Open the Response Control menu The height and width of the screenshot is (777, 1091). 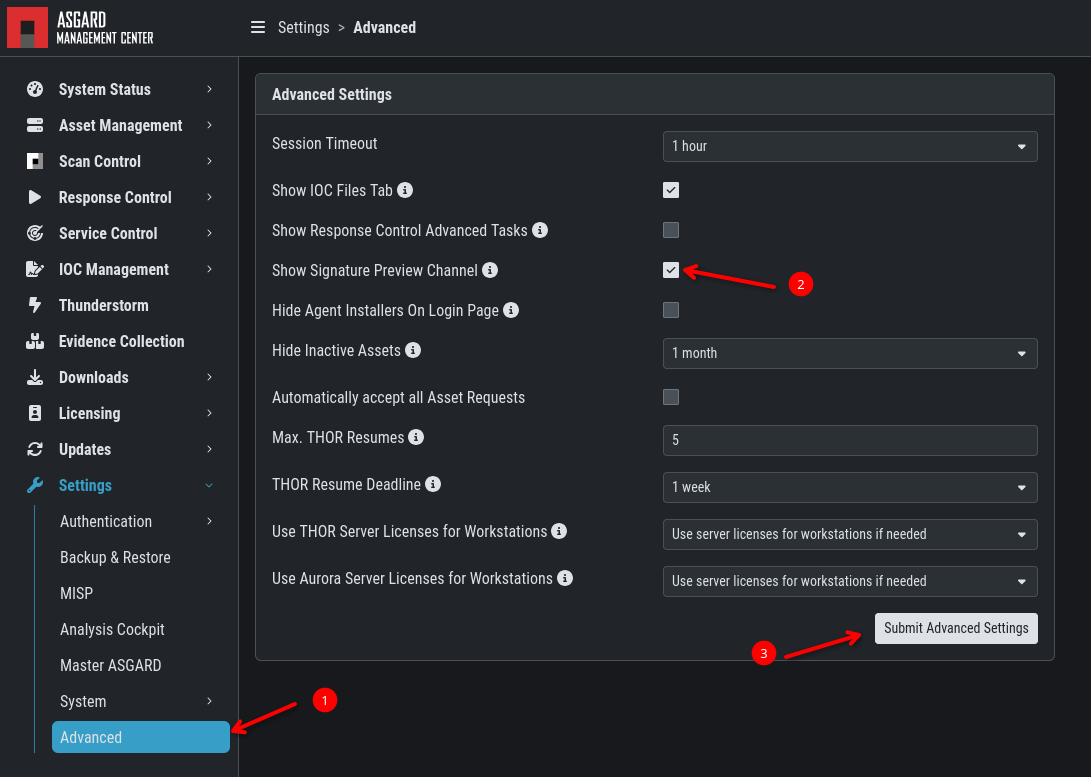[x=116, y=197]
